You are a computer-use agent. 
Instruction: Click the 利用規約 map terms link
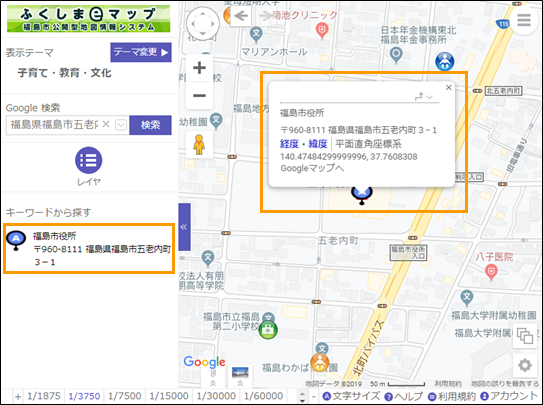(448, 384)
